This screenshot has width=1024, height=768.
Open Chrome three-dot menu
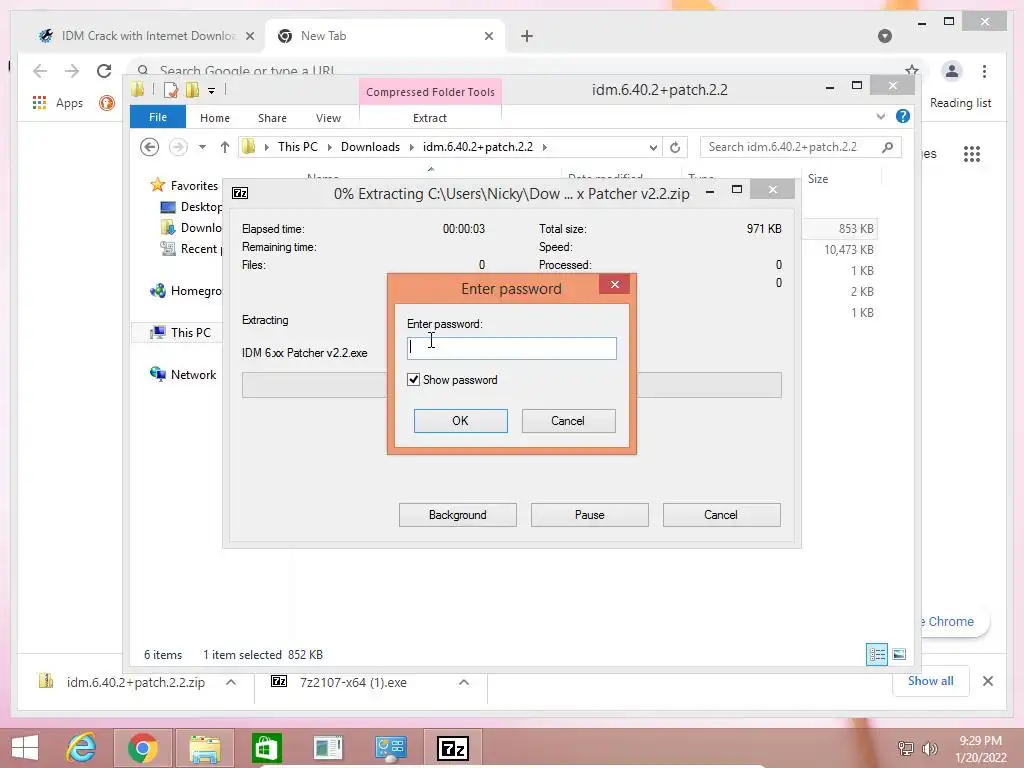coord(984,71)
